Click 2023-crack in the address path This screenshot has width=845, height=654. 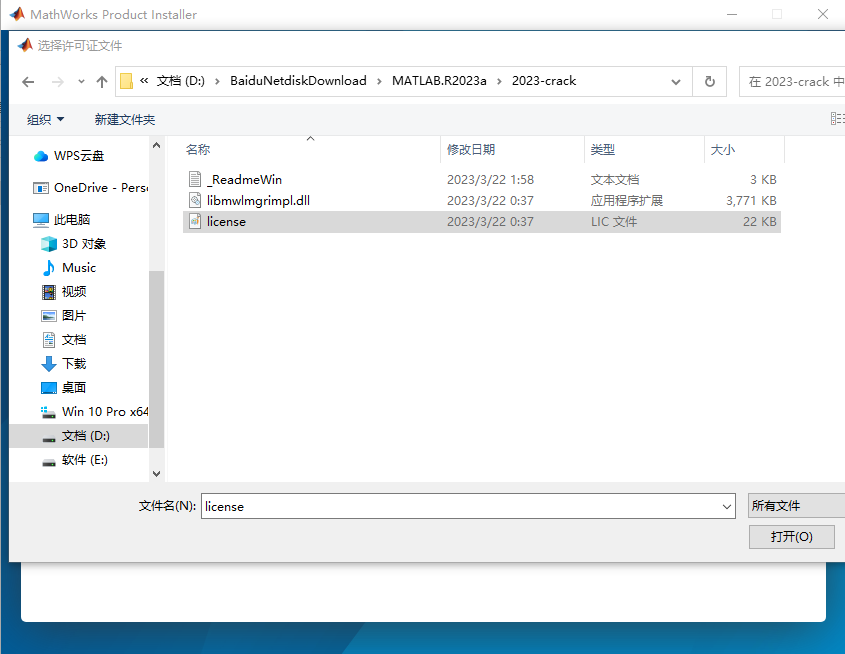(x=544, y=81)
